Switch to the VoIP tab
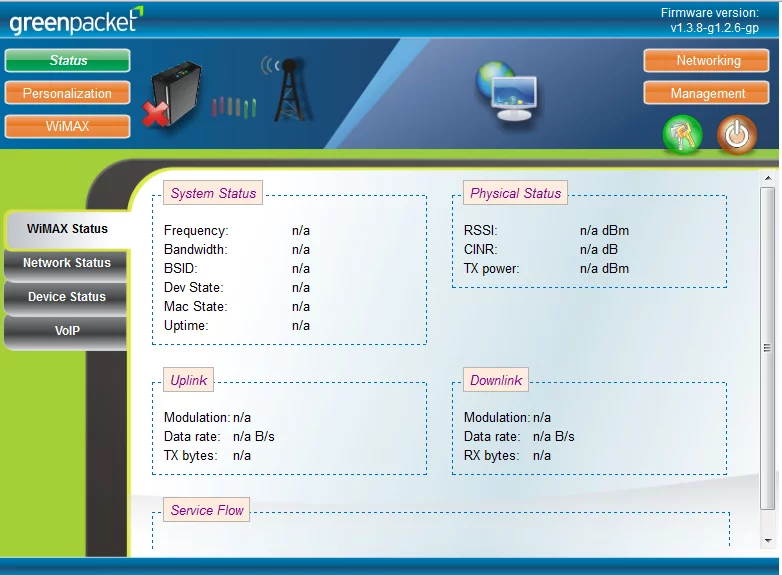782x575 pixels. [x=66, y=331]
